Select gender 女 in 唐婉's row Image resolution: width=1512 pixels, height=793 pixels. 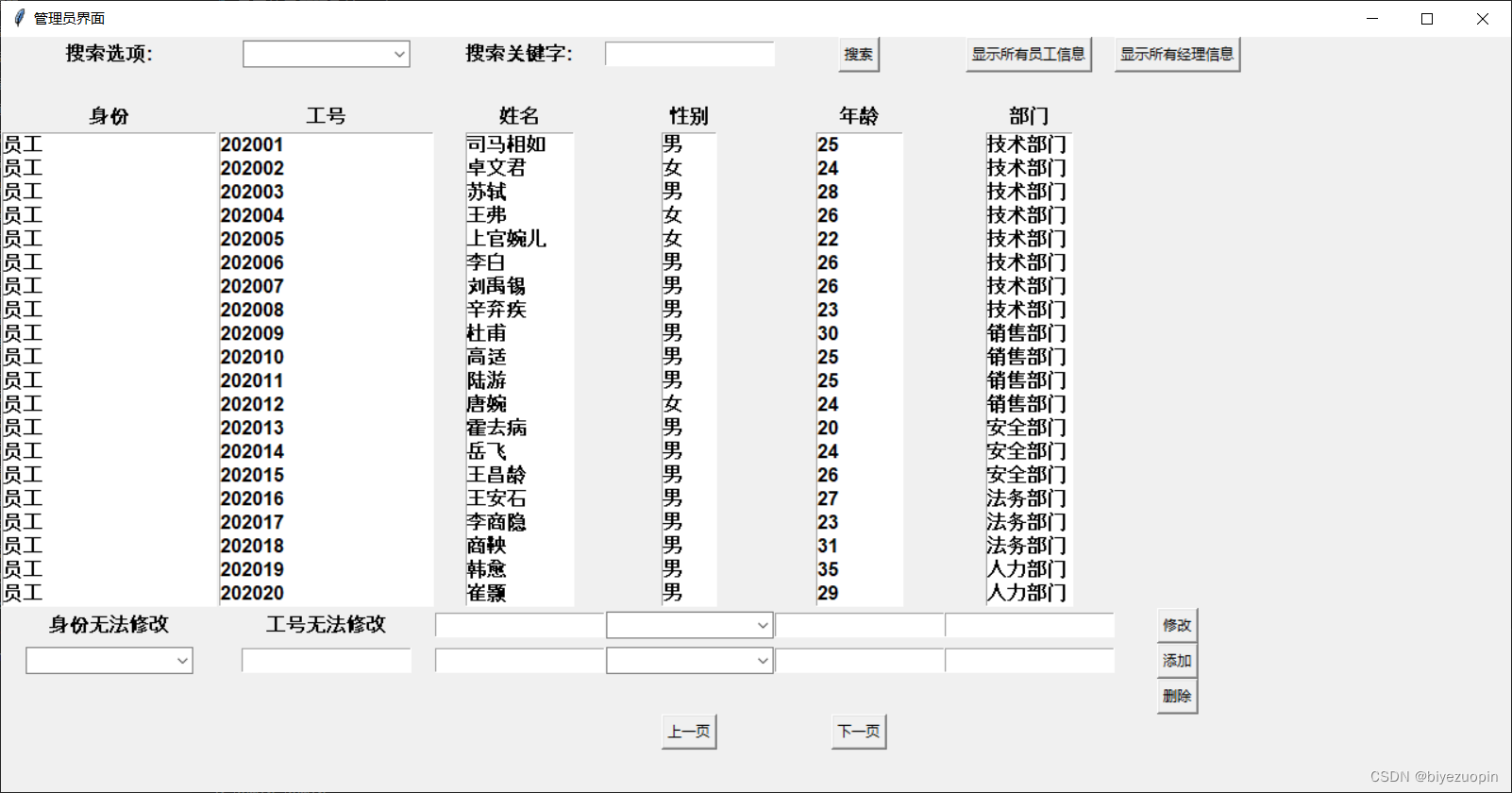(x=672, y=404)
